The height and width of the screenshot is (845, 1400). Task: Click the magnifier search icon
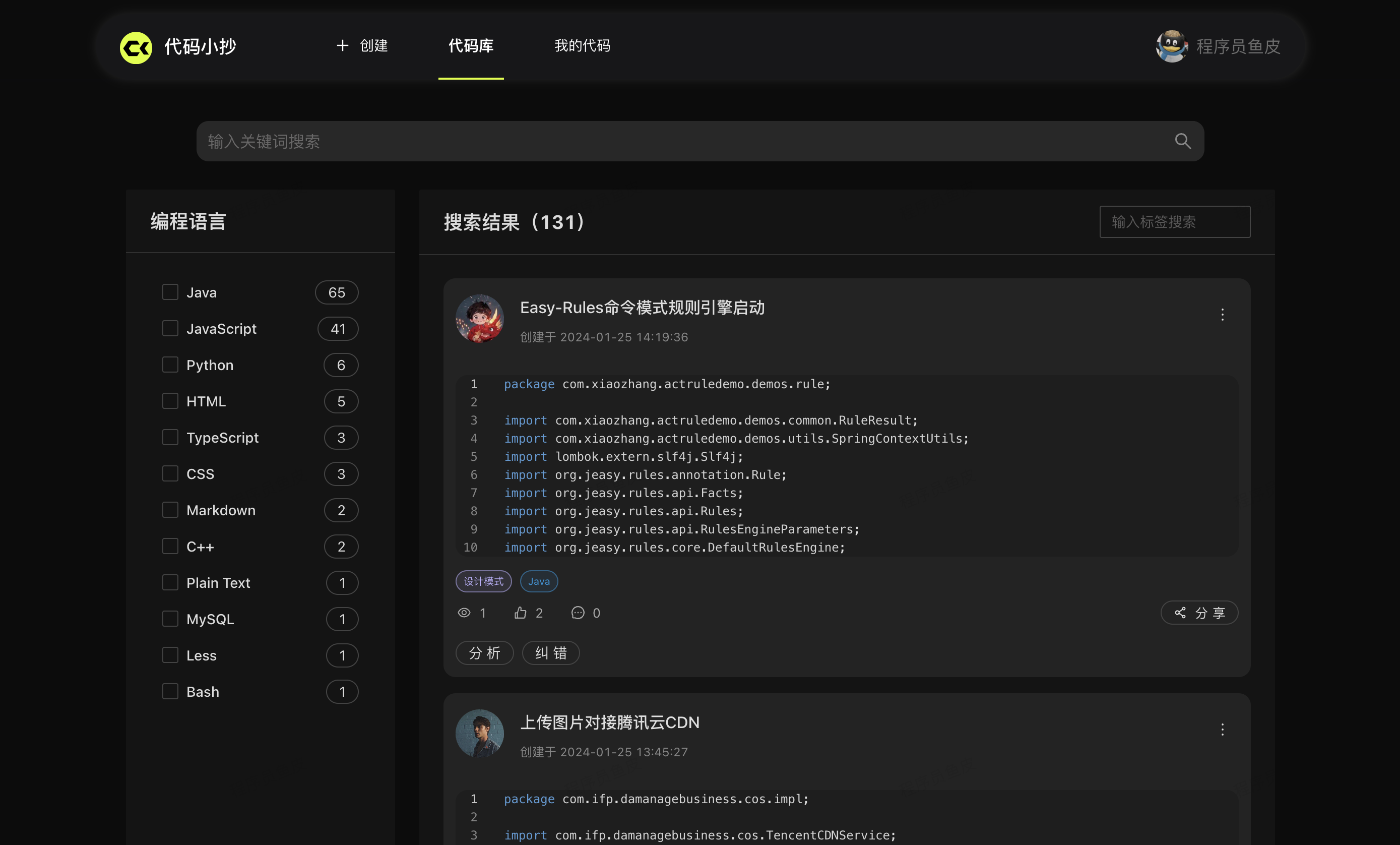click(1182, 141)
